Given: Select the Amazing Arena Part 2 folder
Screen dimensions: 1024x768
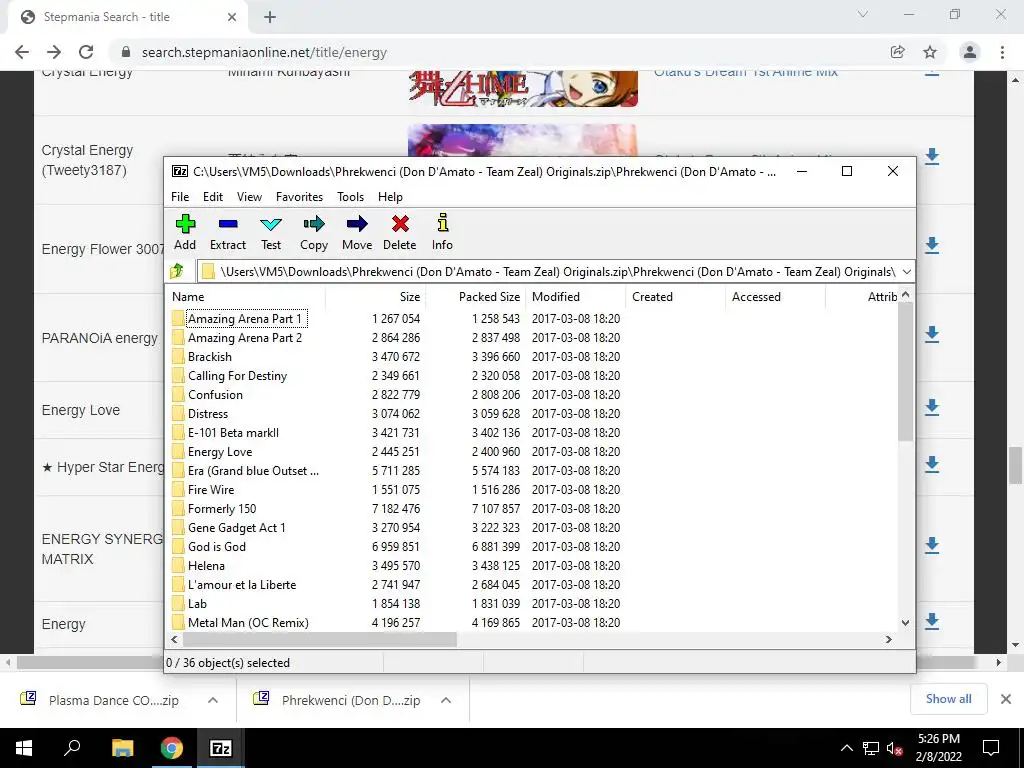Looking at the screenshot, I should [x=245, y=338].
